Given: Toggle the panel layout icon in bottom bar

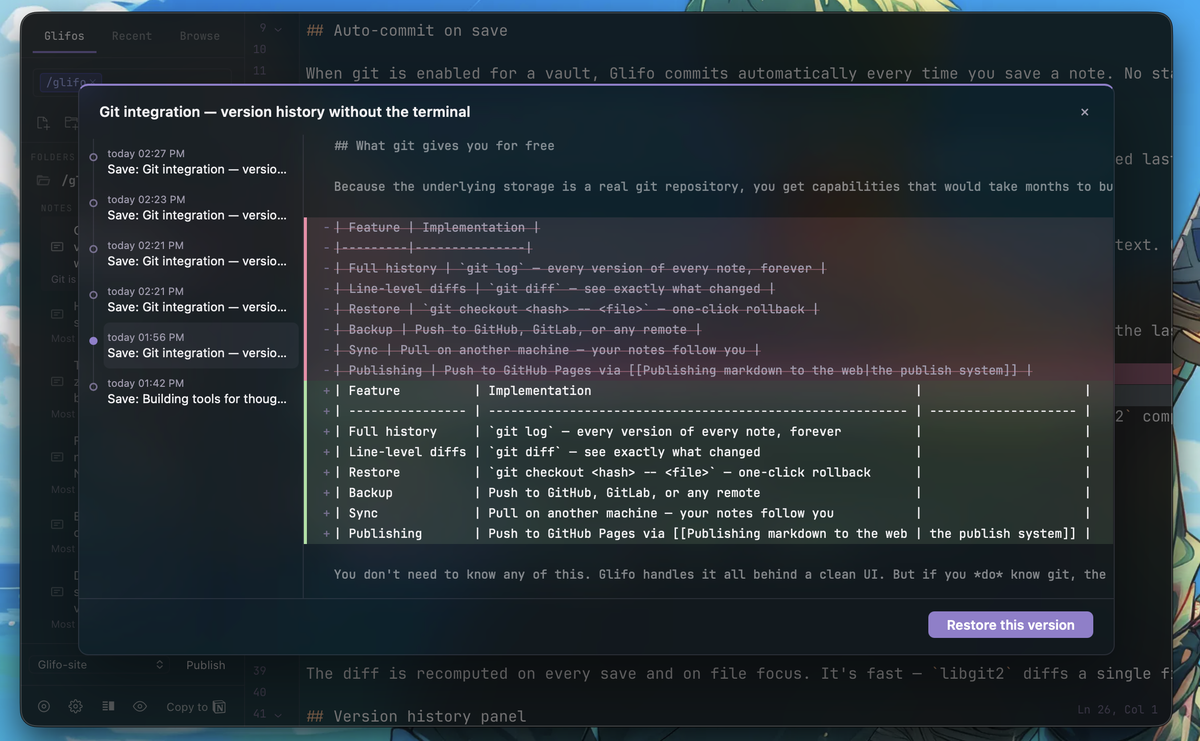Looking at the screenshot, I should [108, 706].
